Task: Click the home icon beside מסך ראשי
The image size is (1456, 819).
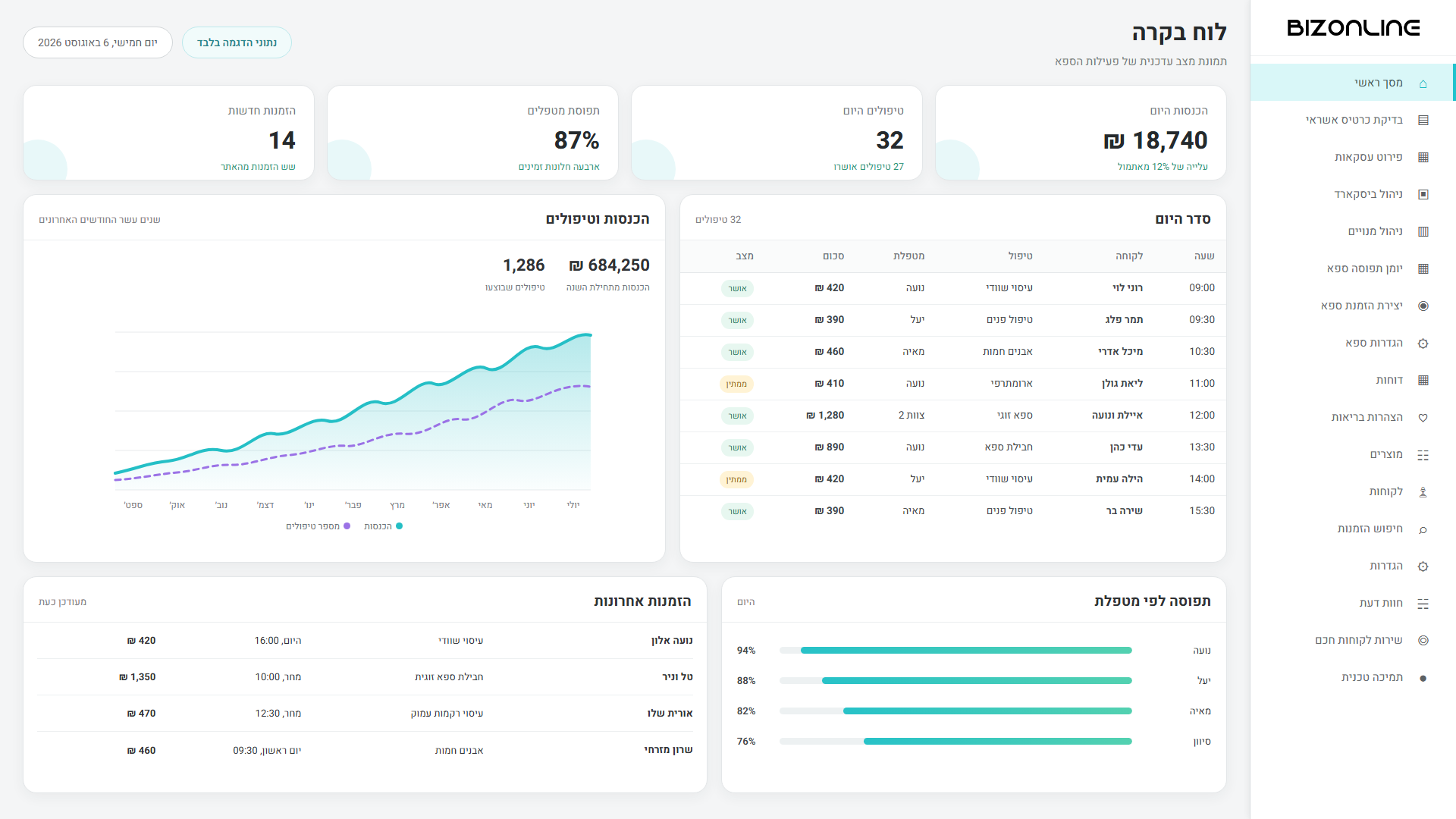Action: click(x=1423, y=83)
